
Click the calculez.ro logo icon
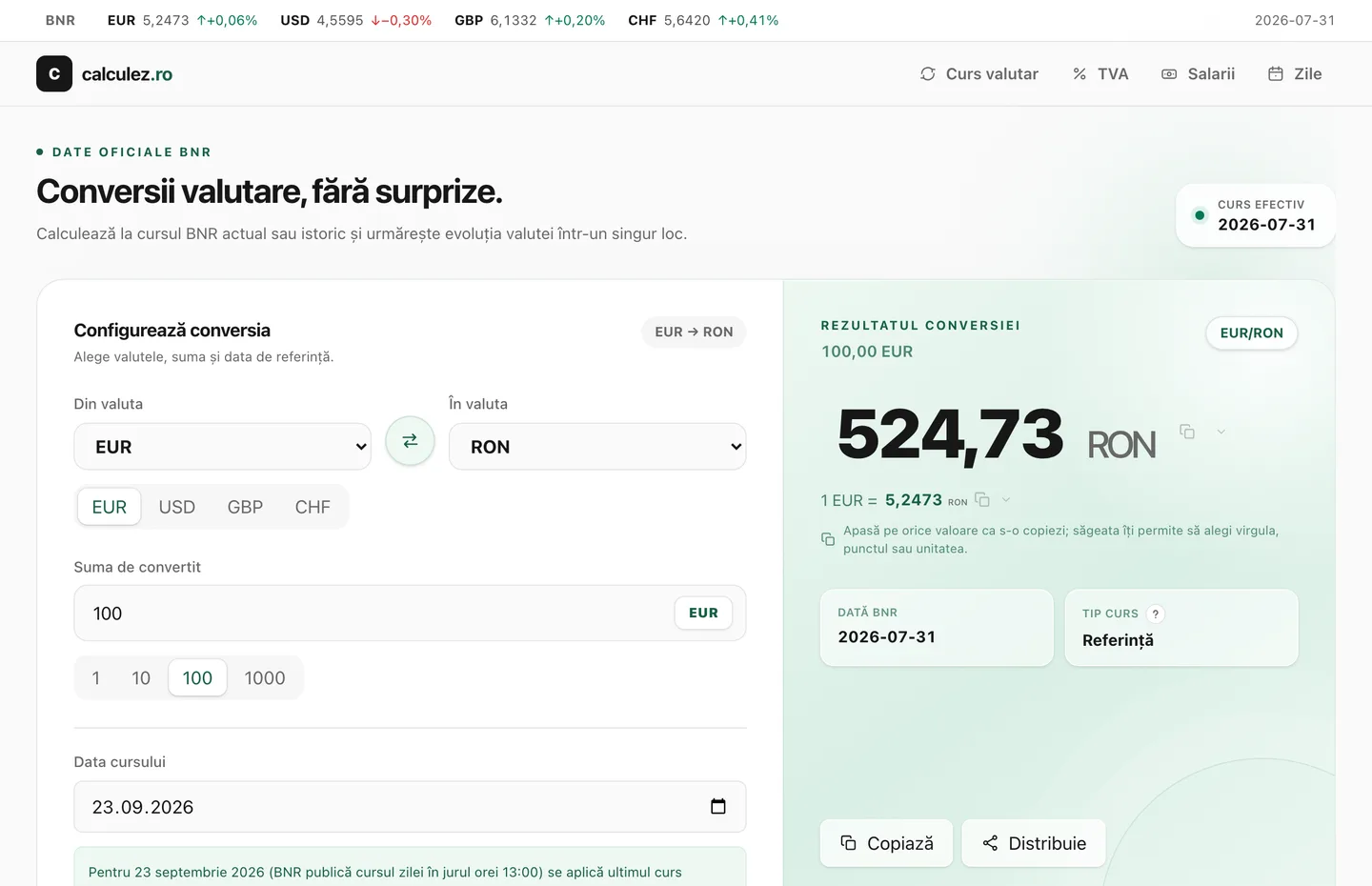54,73
